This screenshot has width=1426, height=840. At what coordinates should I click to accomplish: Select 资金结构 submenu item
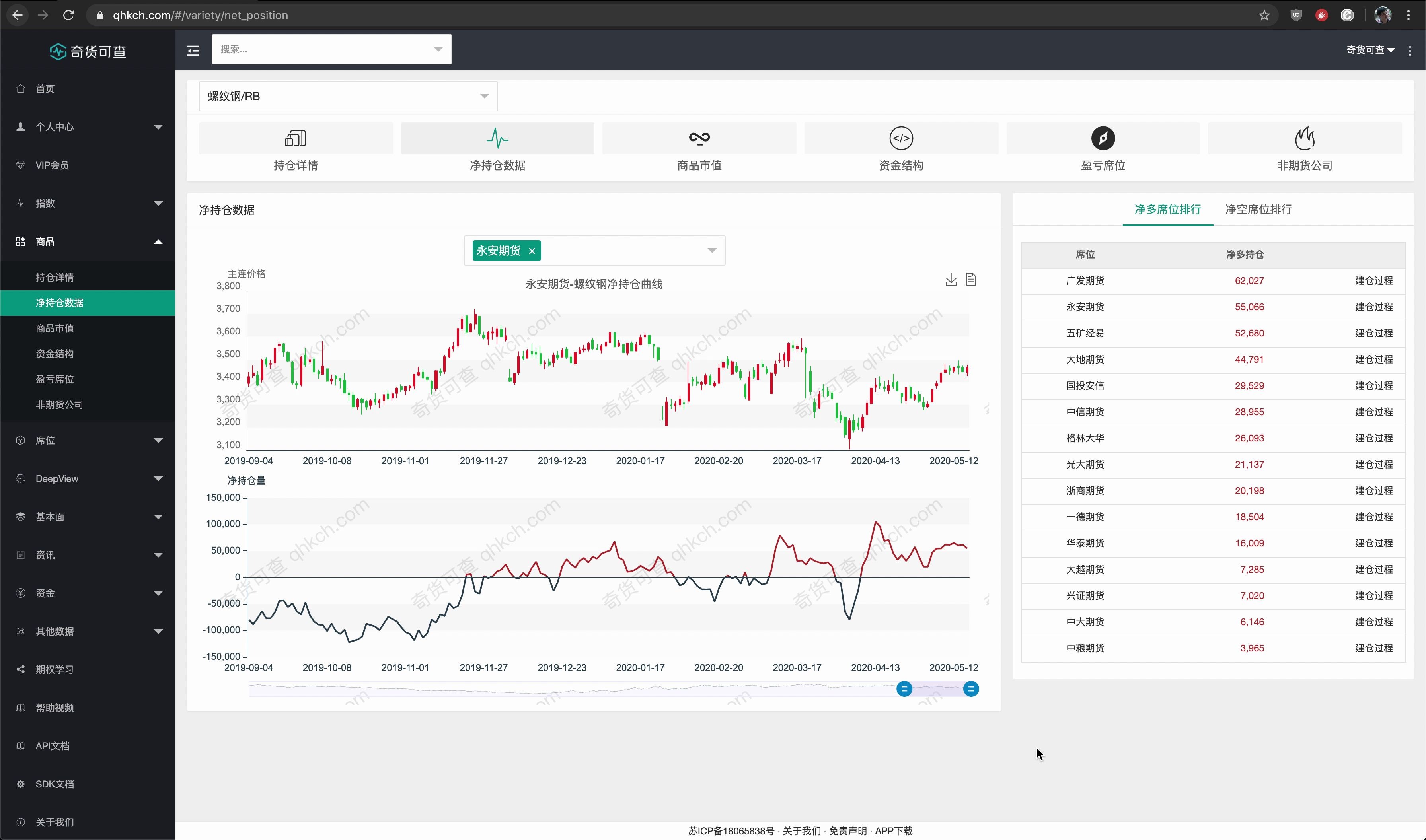tap(88, 354)
